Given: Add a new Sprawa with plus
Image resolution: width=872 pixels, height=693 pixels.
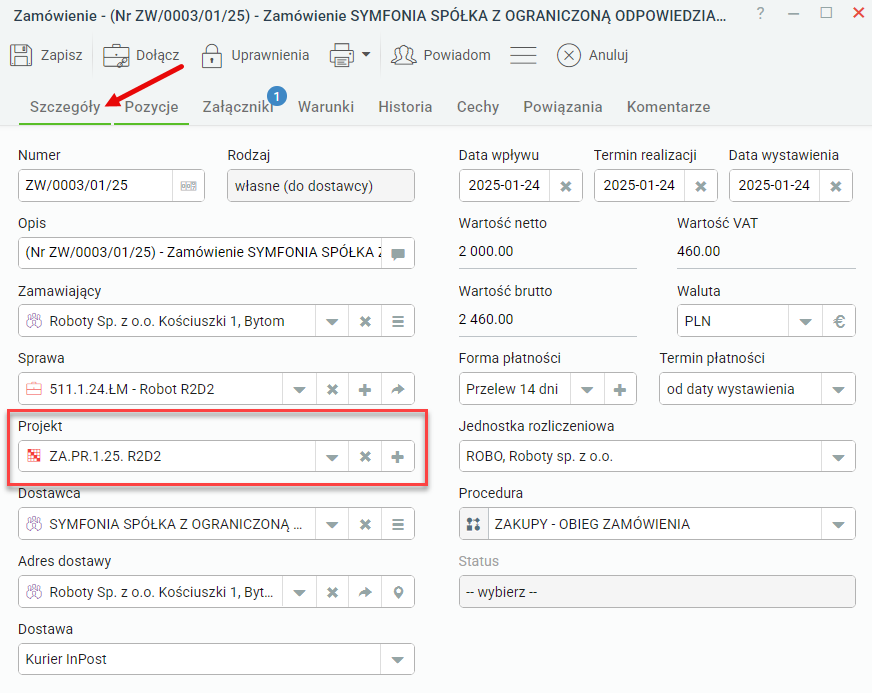Looking at the screenshot, I should pos(365,389).
